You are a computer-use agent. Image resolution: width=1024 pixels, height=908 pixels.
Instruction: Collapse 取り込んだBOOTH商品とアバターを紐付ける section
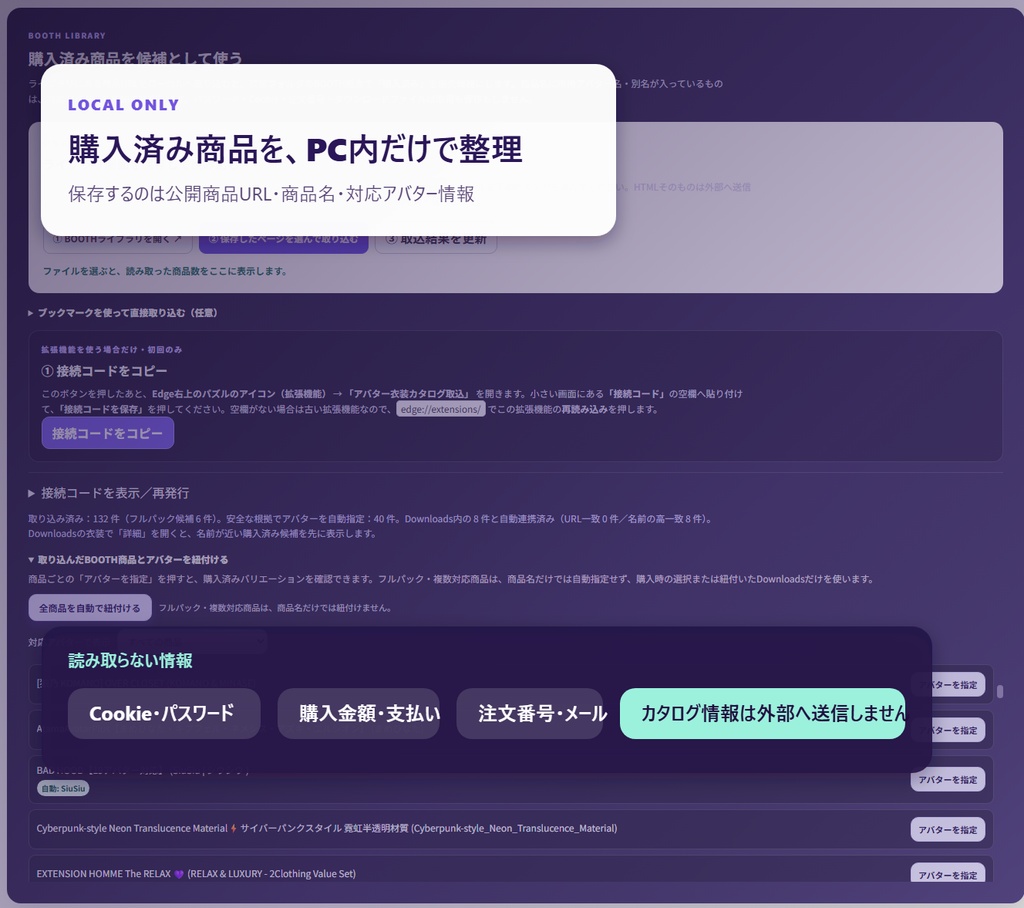(31, 560)
